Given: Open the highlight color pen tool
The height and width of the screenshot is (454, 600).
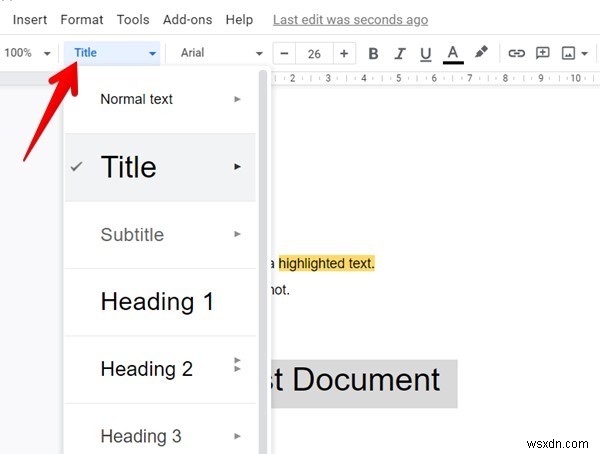Looking at the screenshot, I should pos(481,52).
